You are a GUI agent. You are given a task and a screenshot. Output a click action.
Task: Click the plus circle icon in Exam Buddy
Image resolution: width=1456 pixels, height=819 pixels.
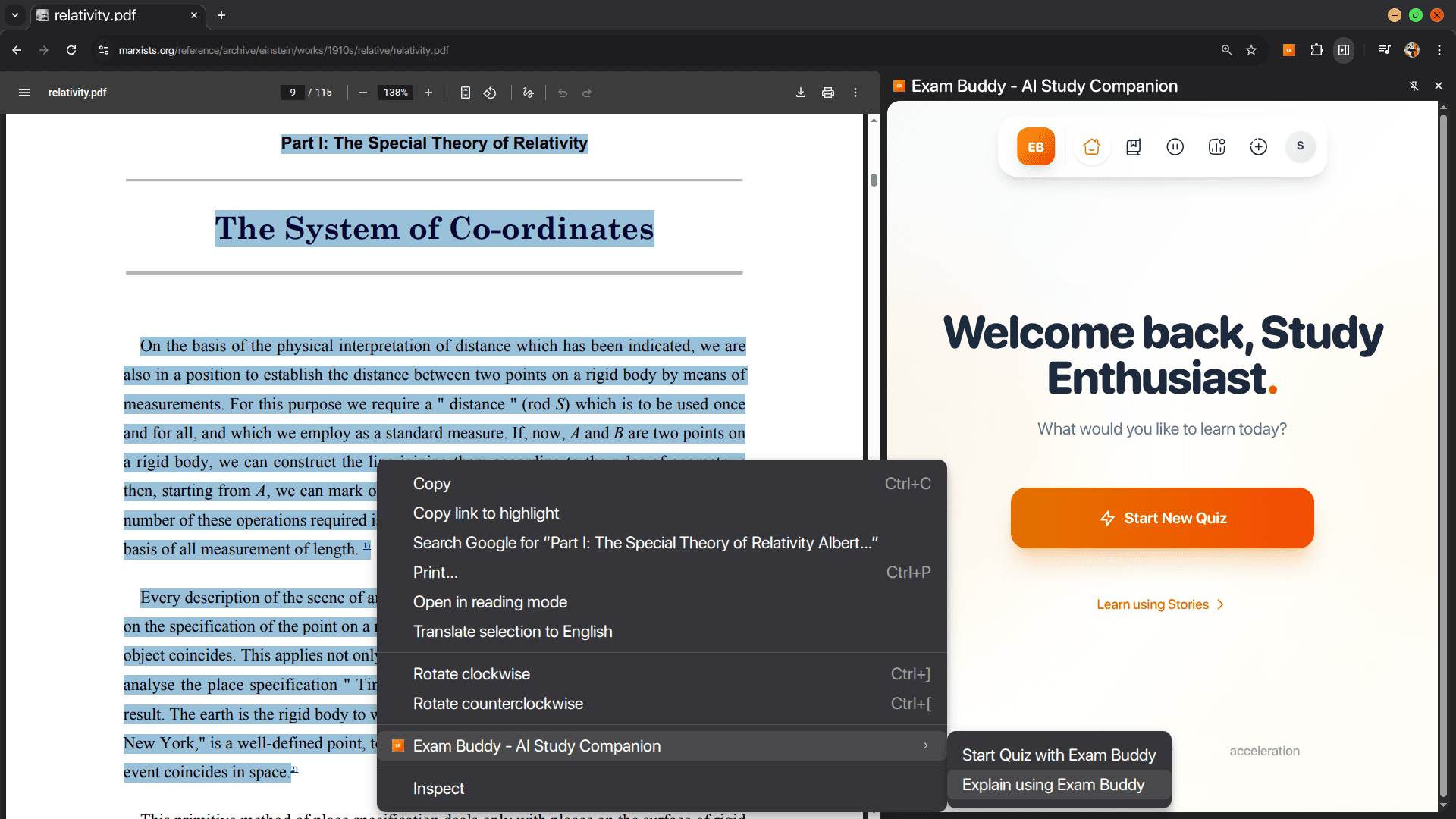tap(1258, 147)
